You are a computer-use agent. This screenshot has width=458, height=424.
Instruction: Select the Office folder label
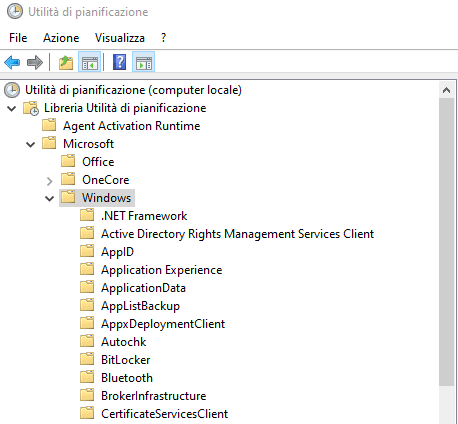(98, 162)
